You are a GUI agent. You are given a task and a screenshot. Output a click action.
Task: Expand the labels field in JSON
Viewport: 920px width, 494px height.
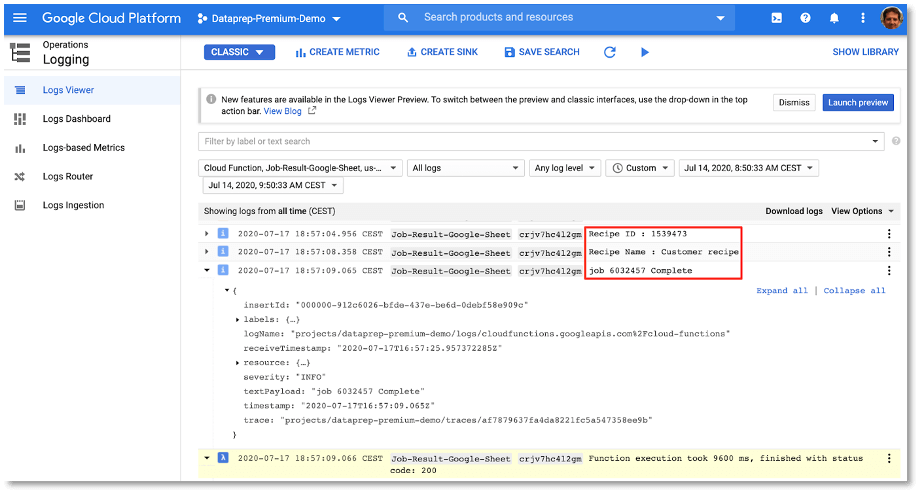tap(238, 320)
